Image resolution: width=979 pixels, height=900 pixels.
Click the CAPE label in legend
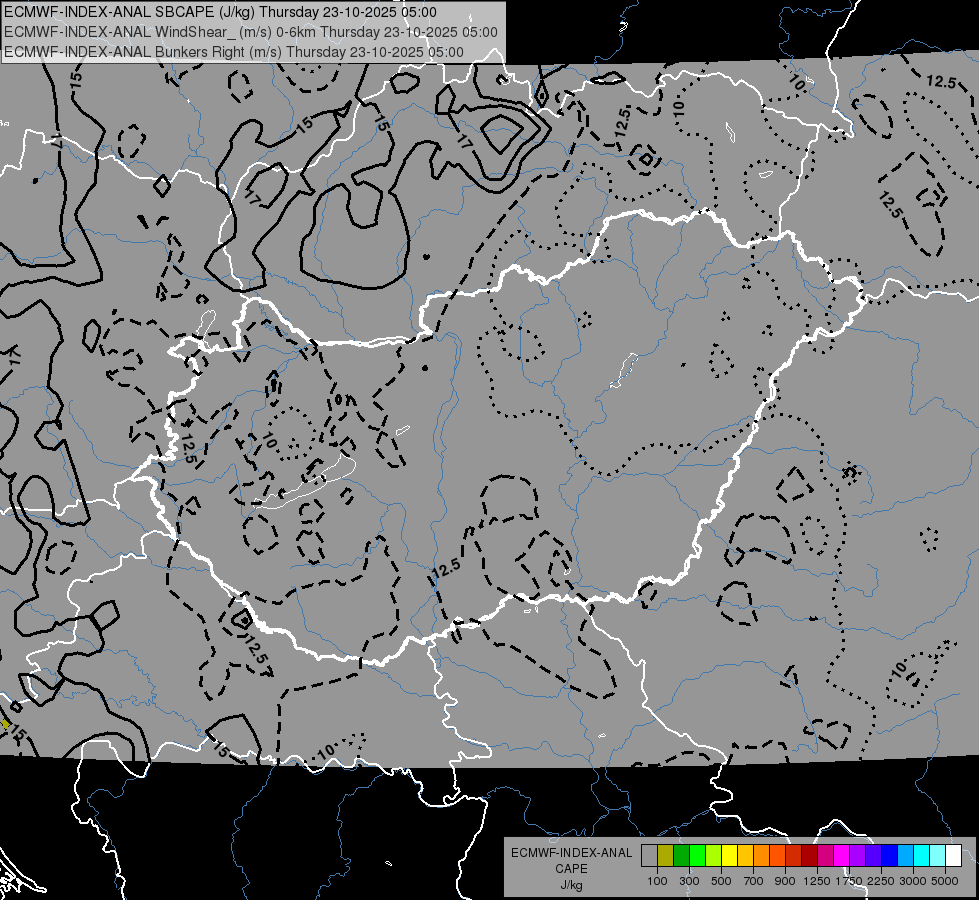[571, 869]
